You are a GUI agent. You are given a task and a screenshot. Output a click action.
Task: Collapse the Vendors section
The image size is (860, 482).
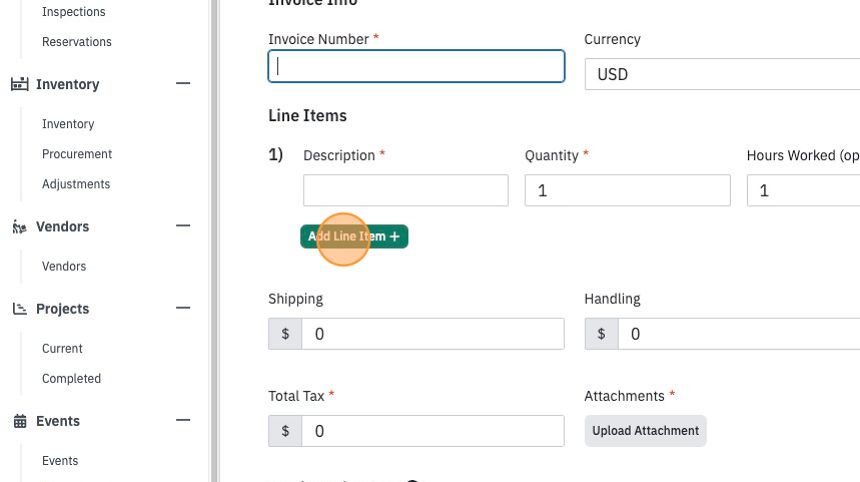click(183, 225)
